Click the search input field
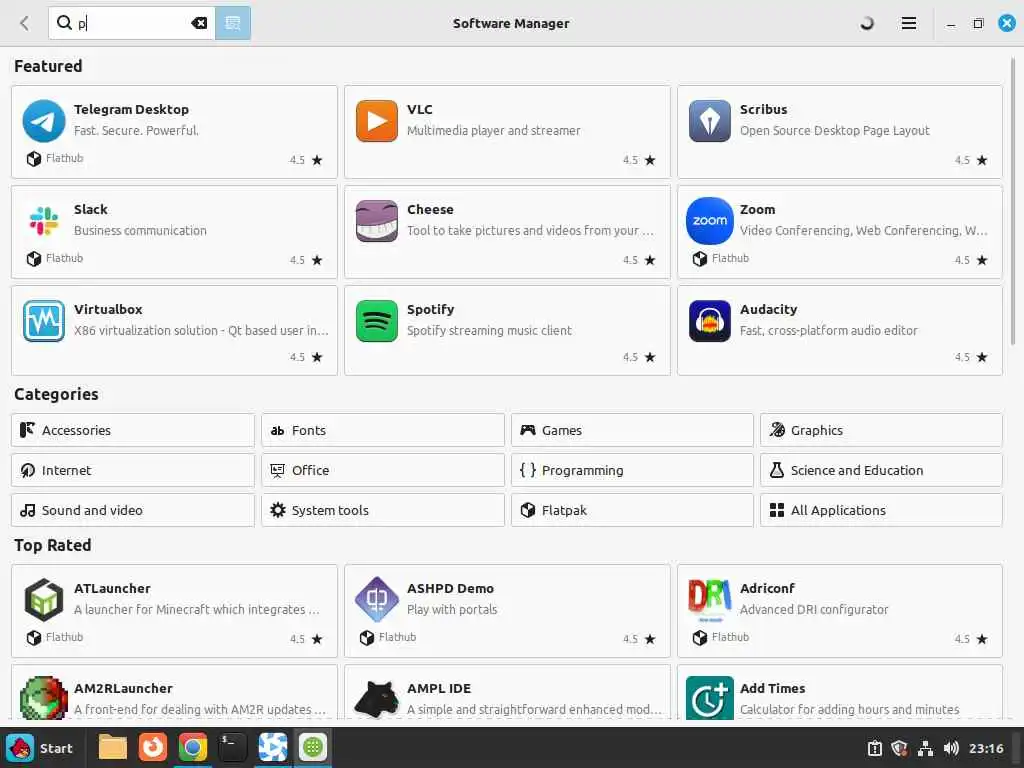The width and height of the screenshot is (1024, 768). (x=134, y=23)
